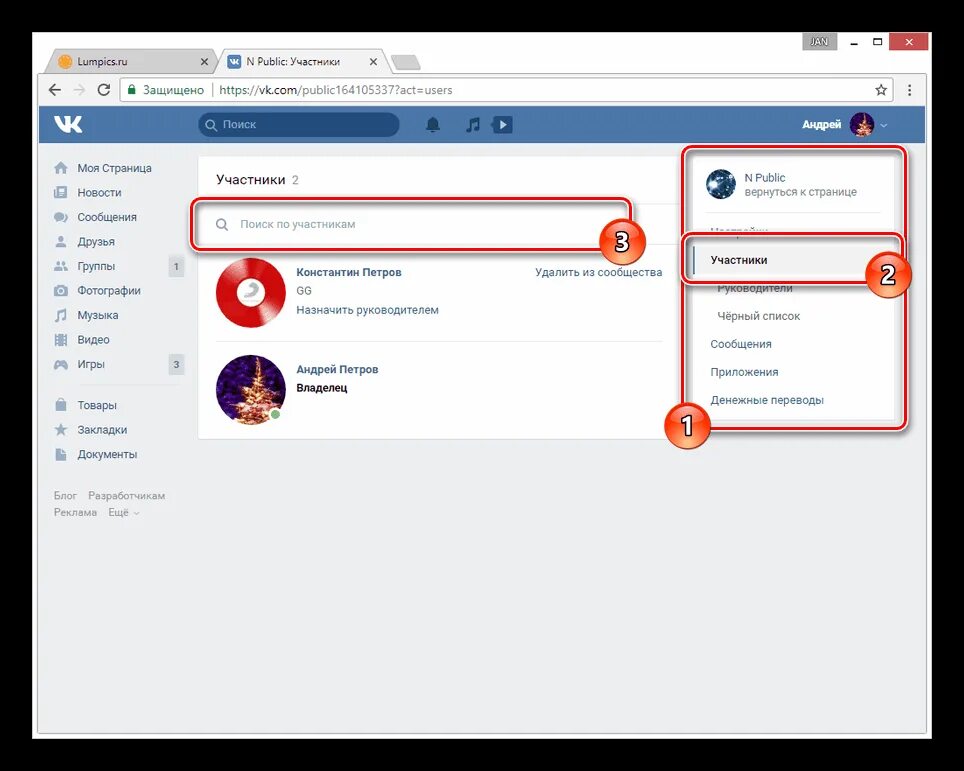Open a new browser tab
This screenshot has width=964, height=771.
click(x=406, y=62)
